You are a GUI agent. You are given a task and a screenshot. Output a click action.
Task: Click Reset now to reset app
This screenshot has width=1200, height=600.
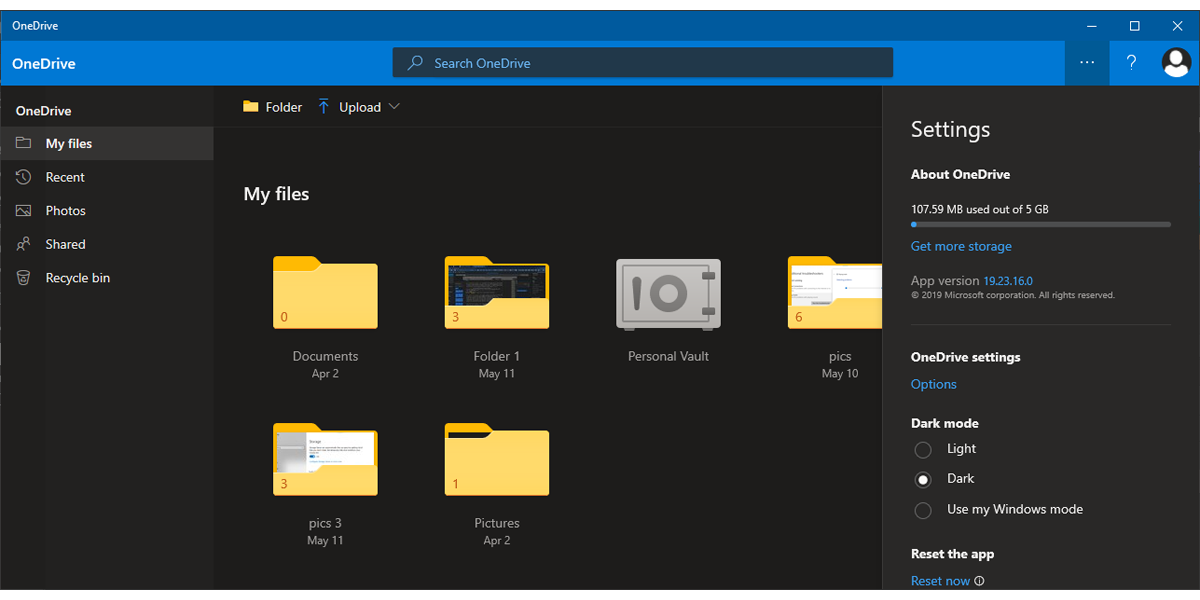click(x=940, y=580)
